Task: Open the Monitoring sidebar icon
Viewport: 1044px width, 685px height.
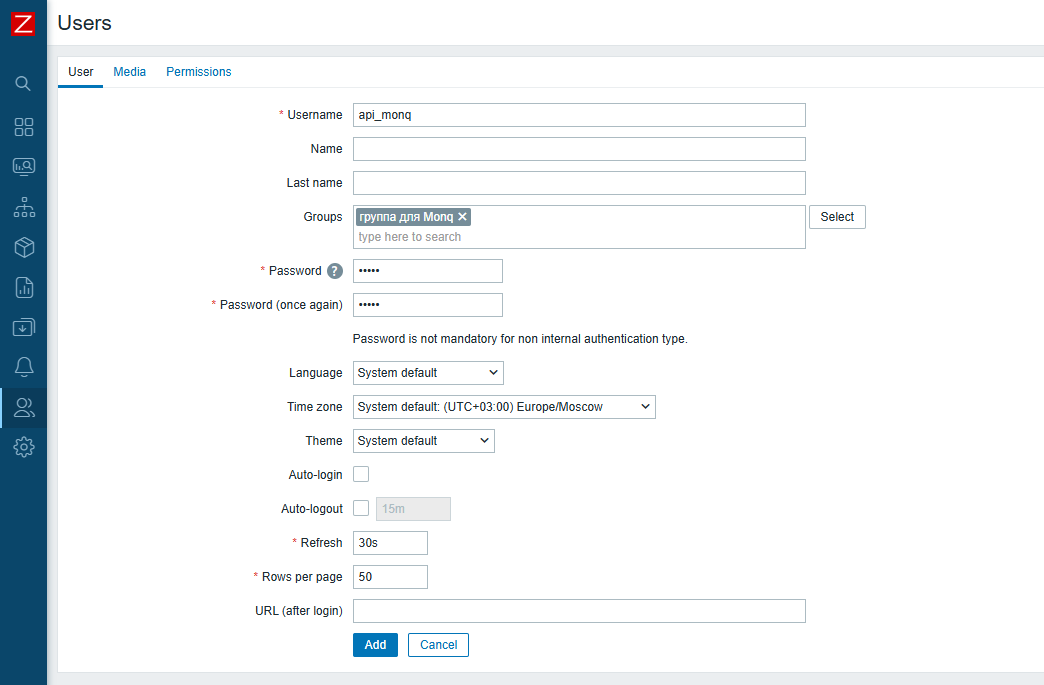Action: click(x=23, y=167)
